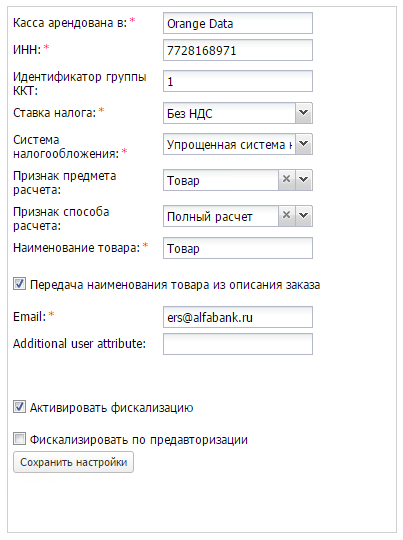Click the Активировать фискализацию label text
This screenshot has width=403, height=540.
[x=112, y=408]
